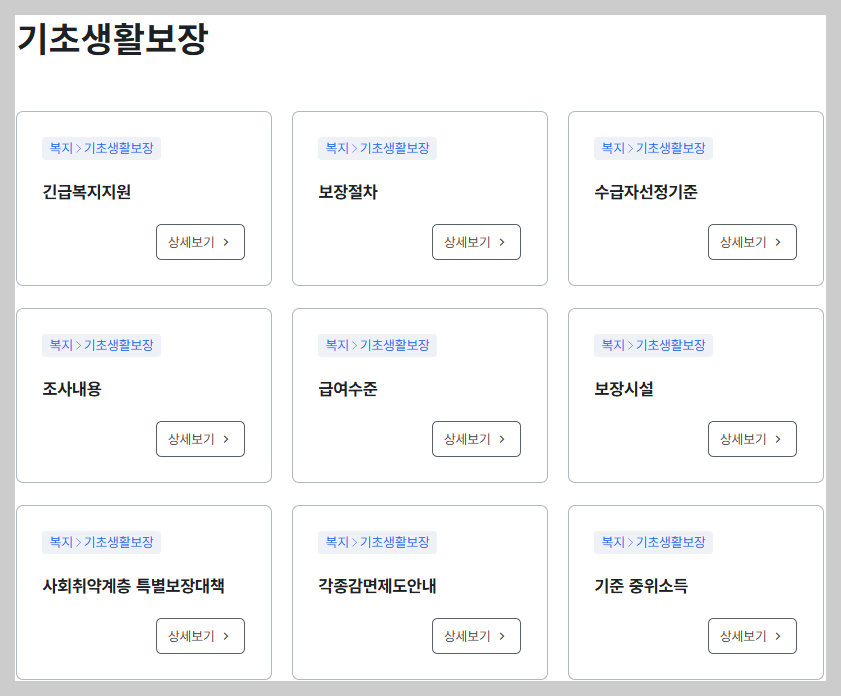The width and height of the screenshot is (841, 696).
Task: View details for 수급자선정기준
Action: (752, 242)
